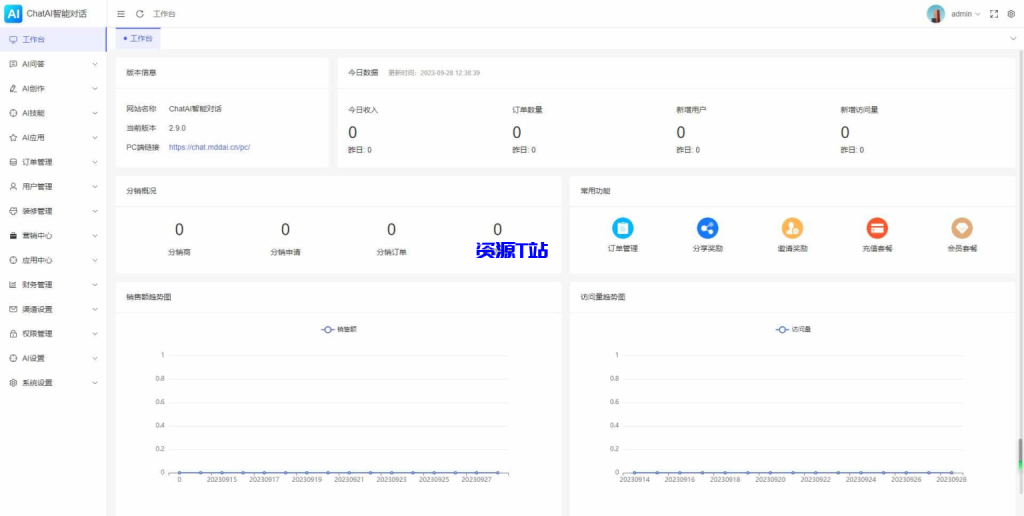The height and width of the screenshot is (516, 1024).
Task: Expand the 财务管理 menu chevron
Action: click(x=95, y=285)
